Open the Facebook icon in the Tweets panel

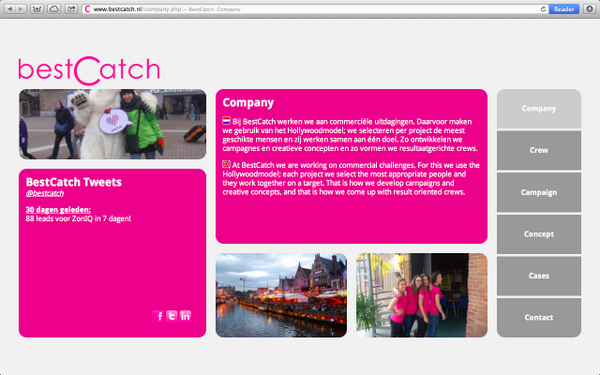coord(158,316)
